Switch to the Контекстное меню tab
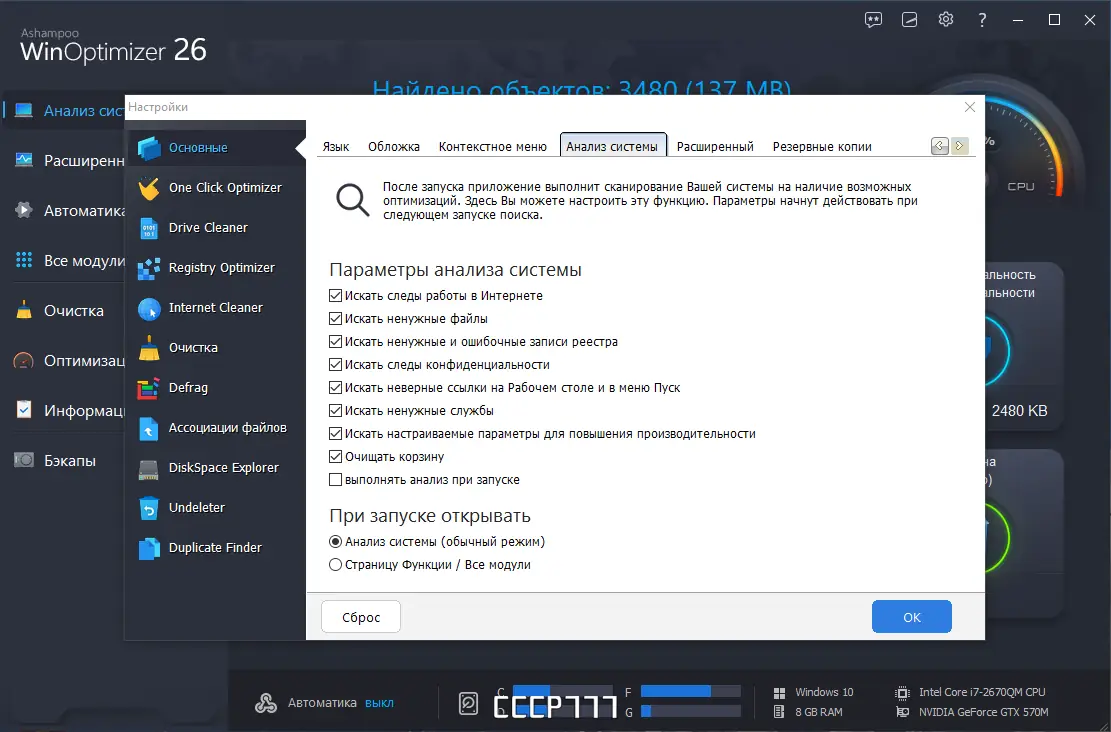This screenshot has height=732, width=1111. [x=492, y=145]
